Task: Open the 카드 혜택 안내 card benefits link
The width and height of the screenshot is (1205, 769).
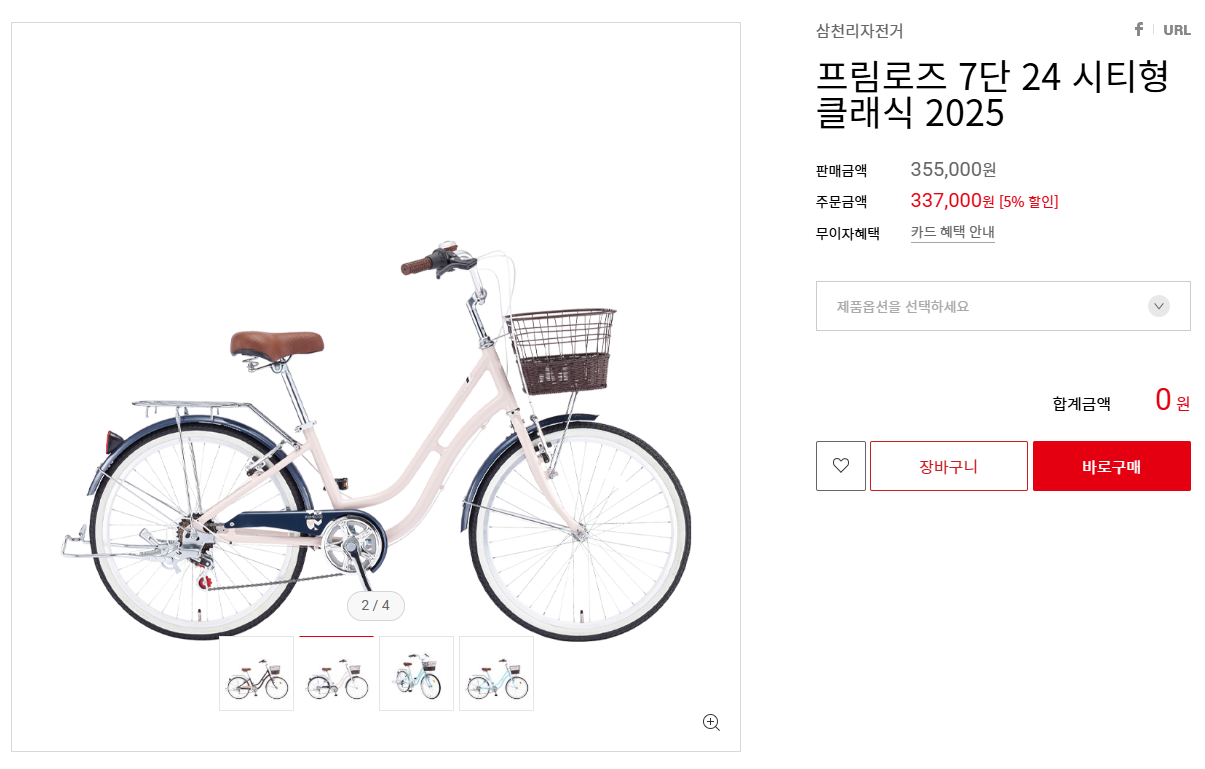Action: tap(952, 232)
